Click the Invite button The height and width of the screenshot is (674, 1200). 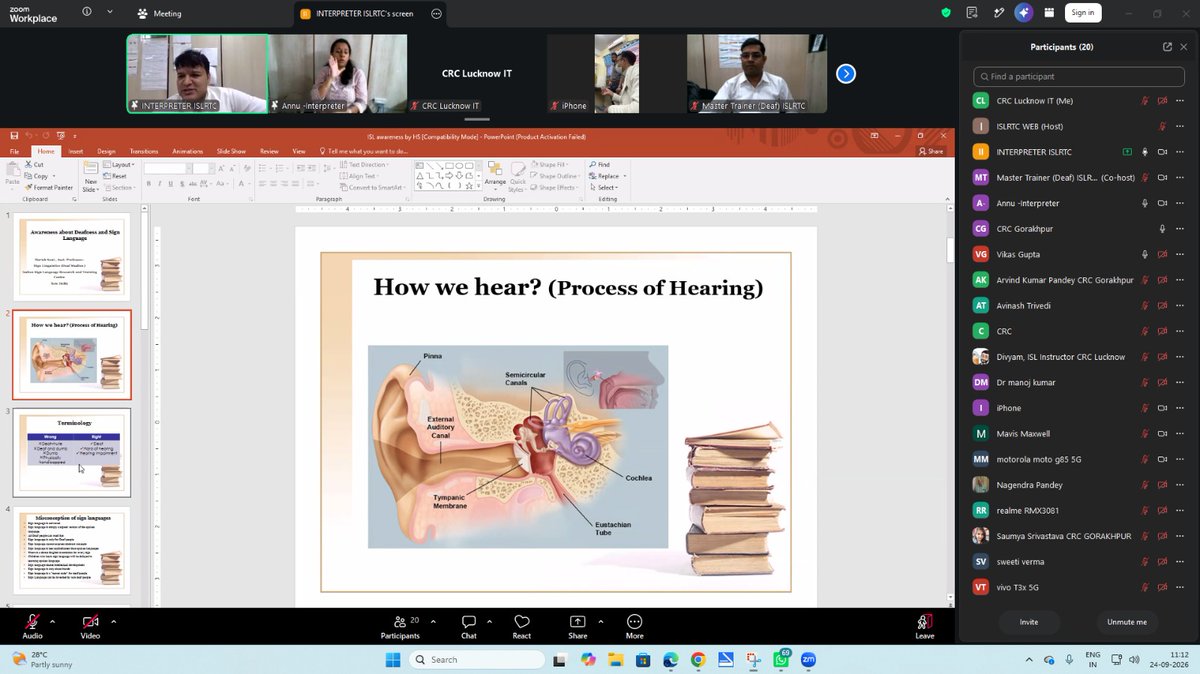point(1028,622)
